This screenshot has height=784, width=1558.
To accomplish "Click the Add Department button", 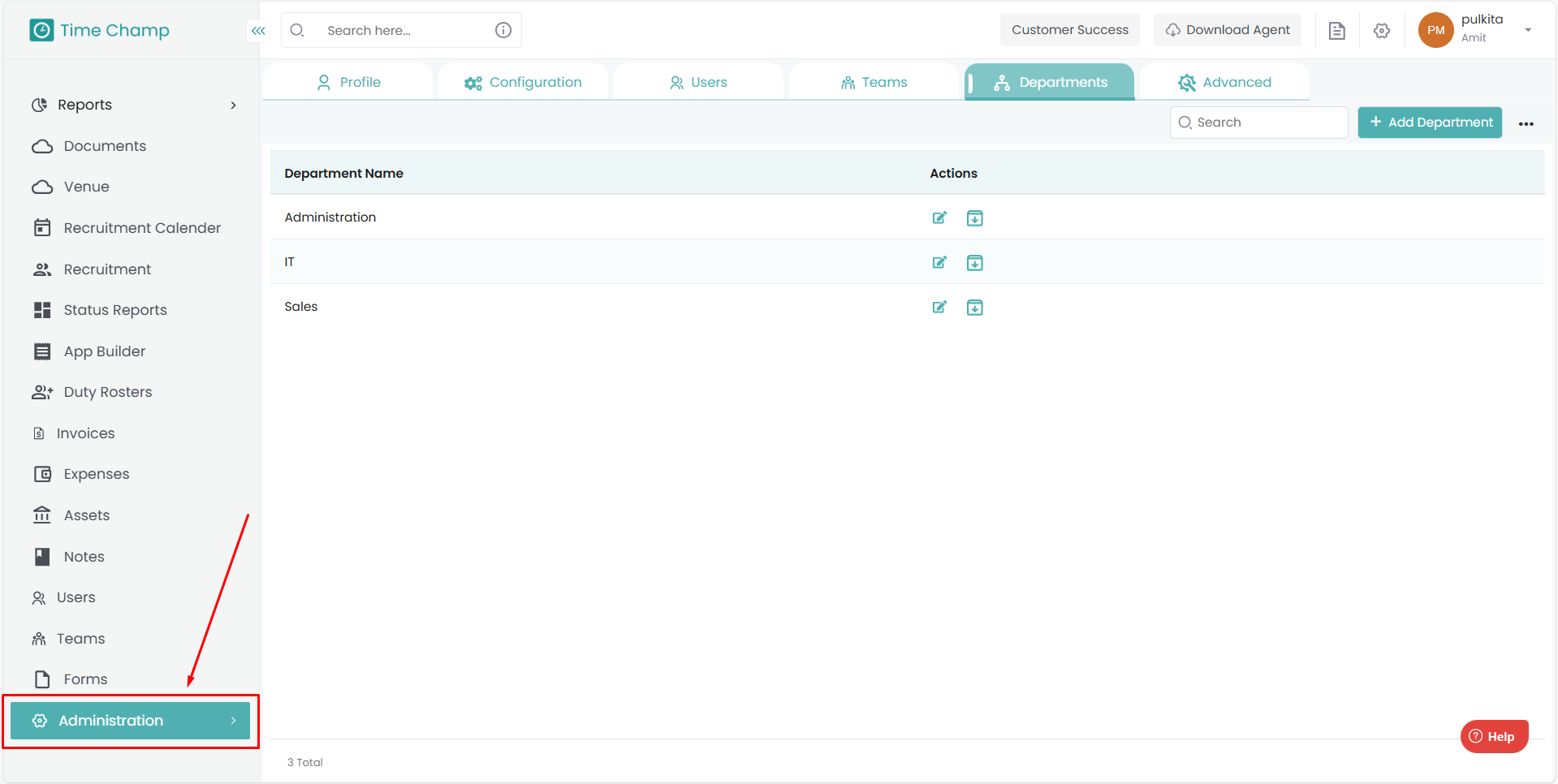I will 1430,123.
